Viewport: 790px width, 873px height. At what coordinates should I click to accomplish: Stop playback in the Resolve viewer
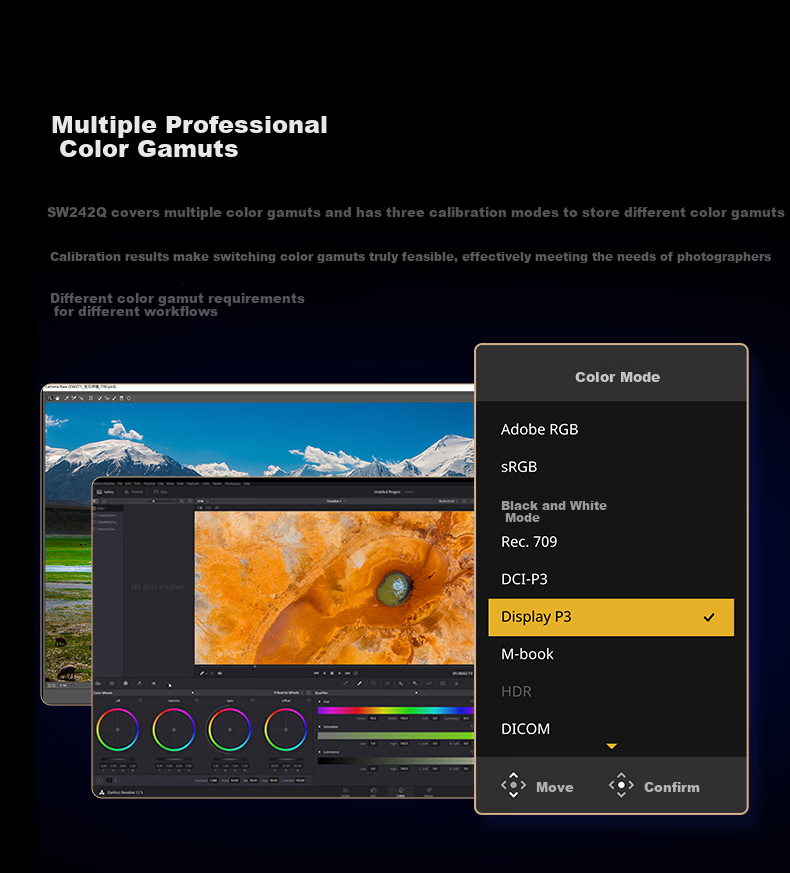click(332, 673)
